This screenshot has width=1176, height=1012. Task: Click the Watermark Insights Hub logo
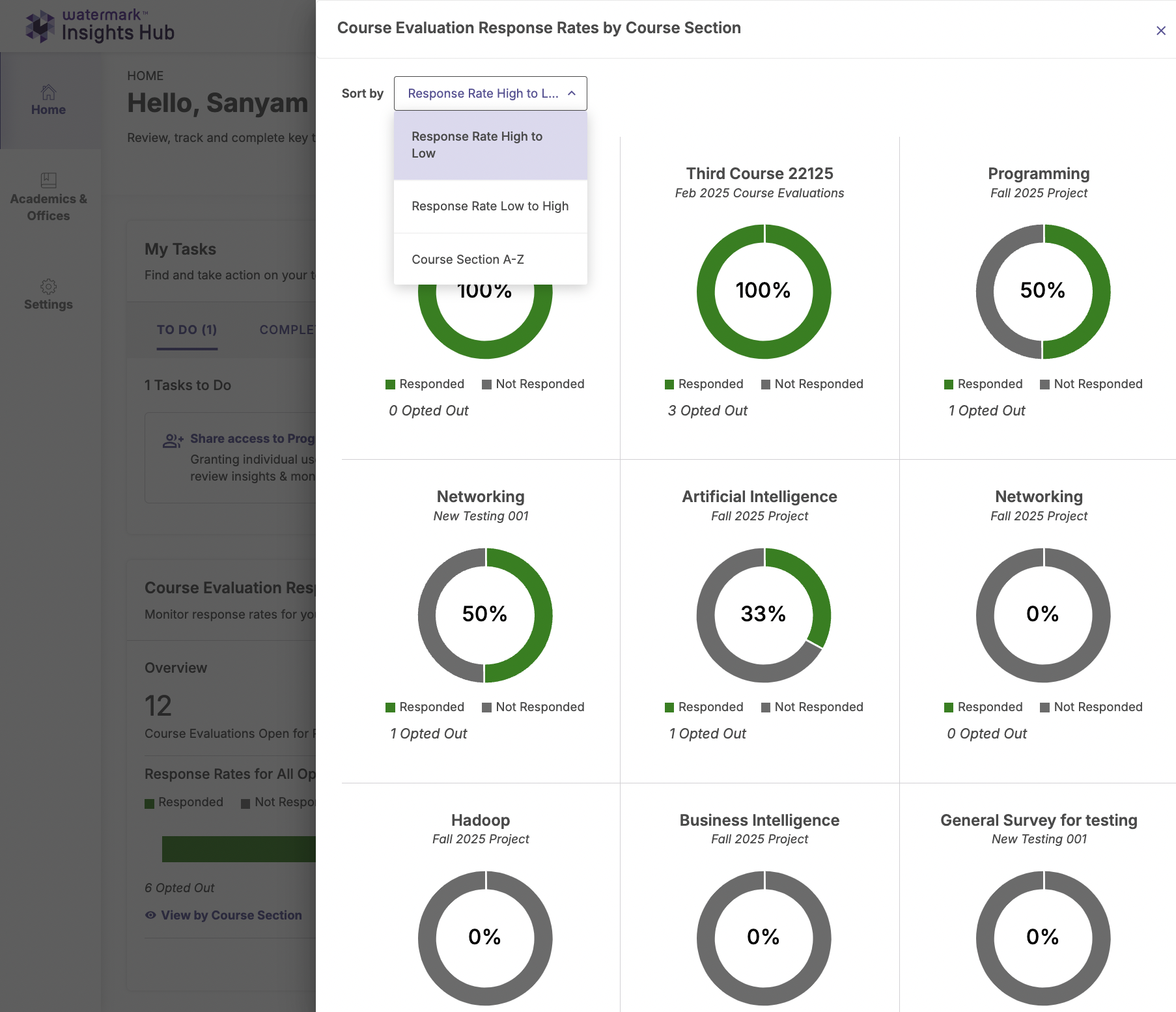pyautogui.click(x=100, y=26)
